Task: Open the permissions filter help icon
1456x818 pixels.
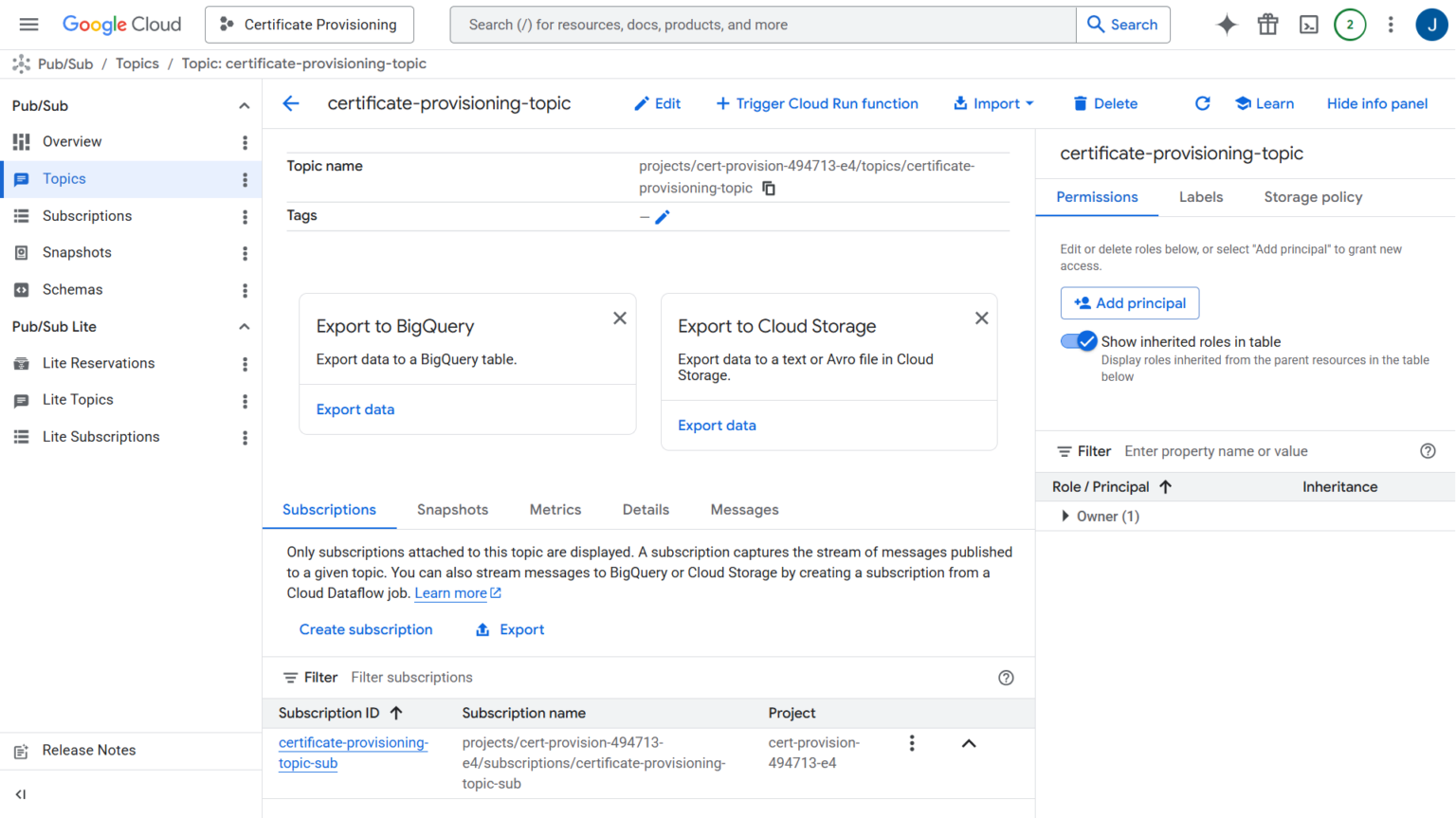Action: click(1428, 451)
